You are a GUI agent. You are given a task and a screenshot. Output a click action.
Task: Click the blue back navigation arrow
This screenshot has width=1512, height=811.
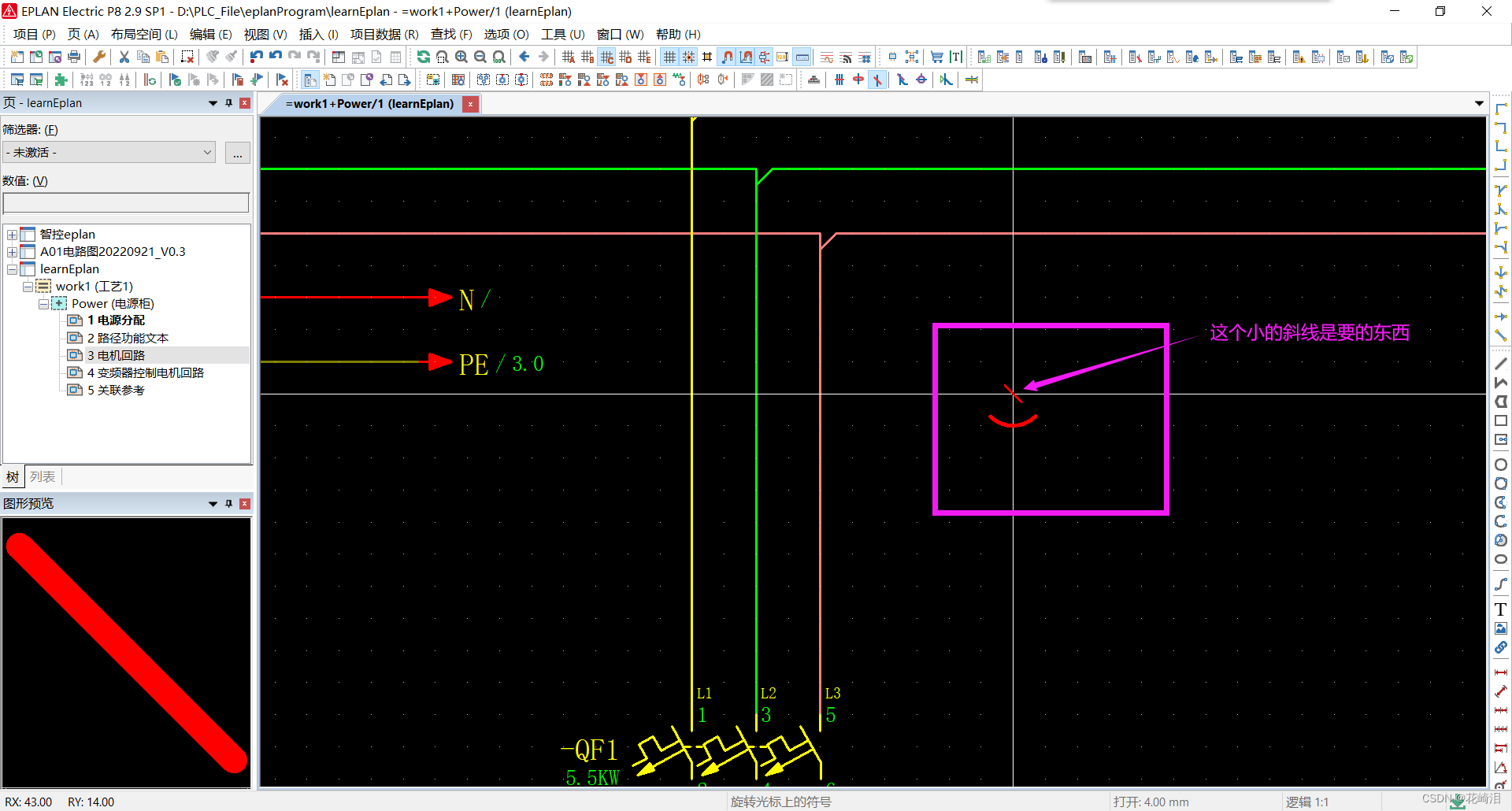pyautogui.click(x=524, y=57)
